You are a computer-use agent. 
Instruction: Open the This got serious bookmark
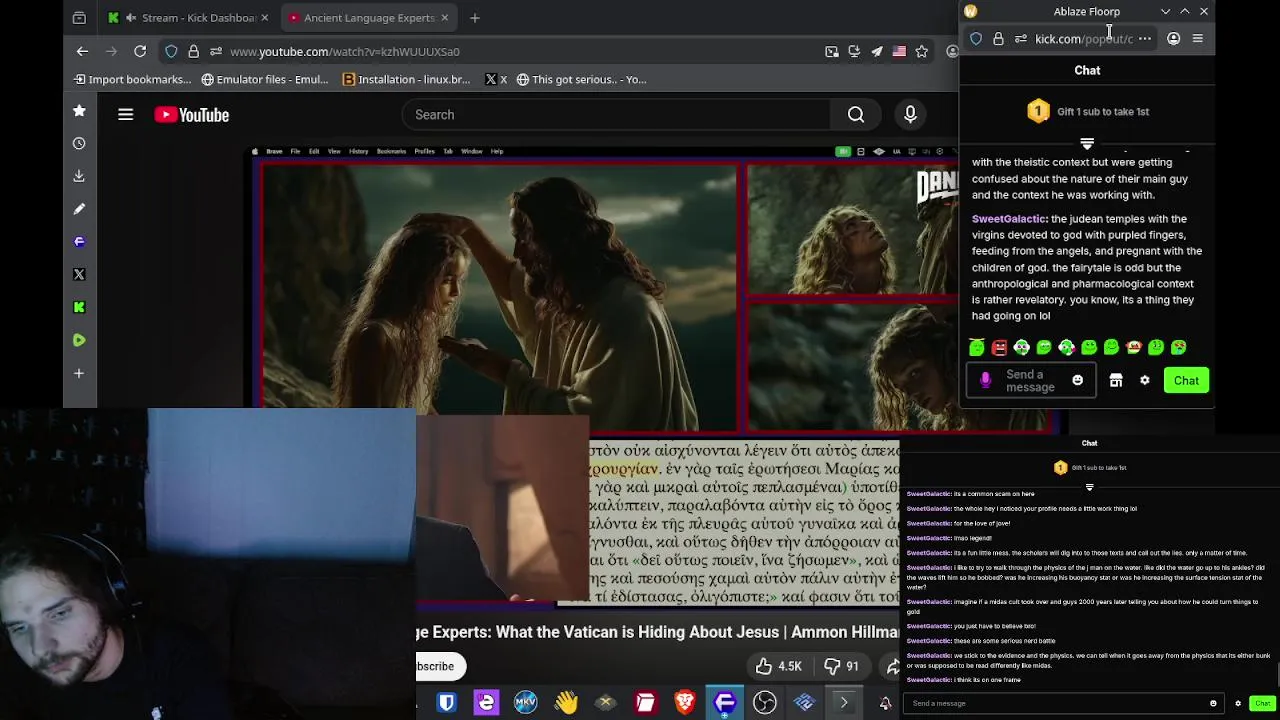pyautogui.click(x=582, y=79)
